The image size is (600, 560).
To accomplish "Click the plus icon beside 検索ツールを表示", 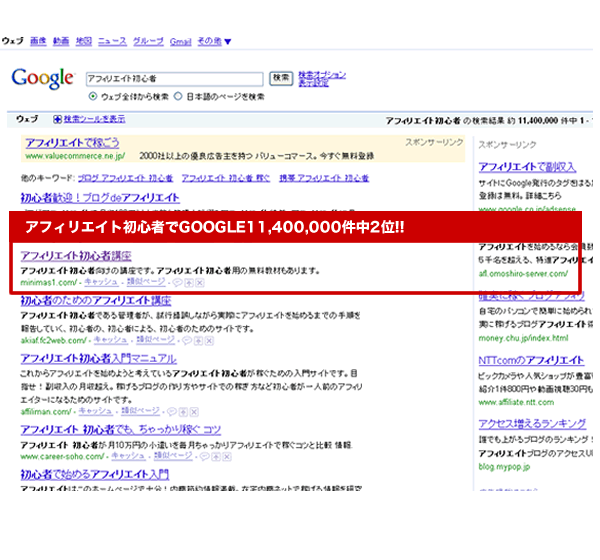I will coord(57,119).
